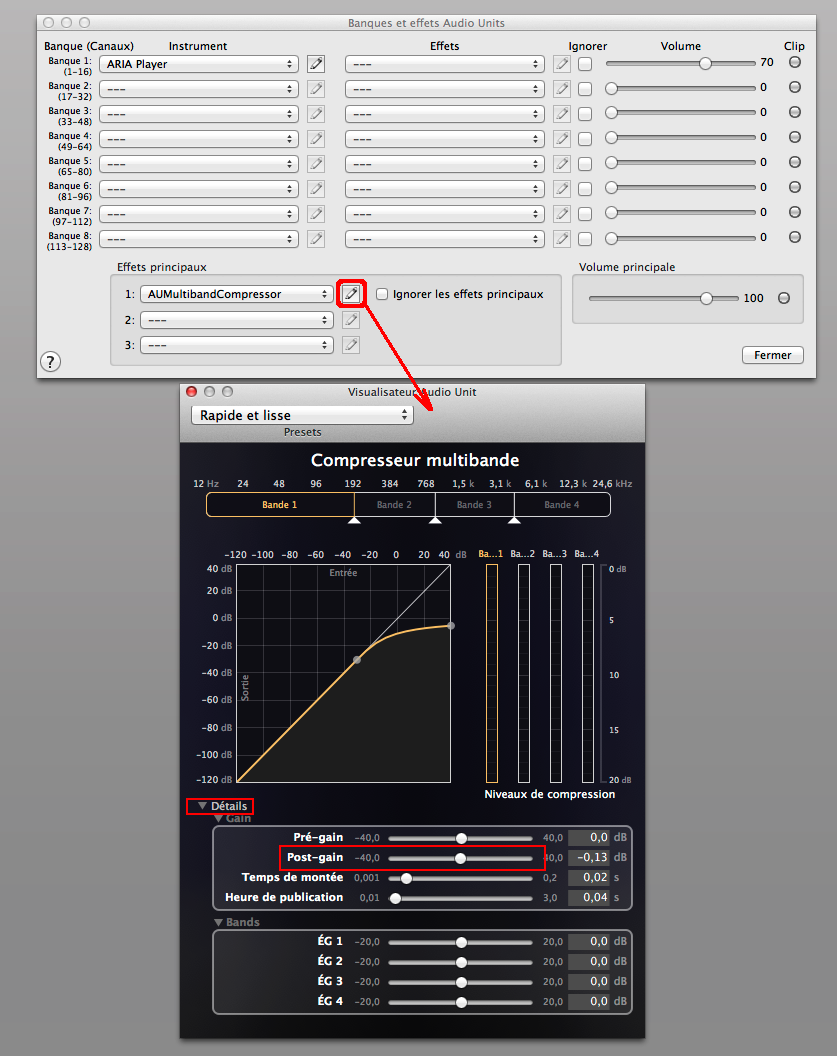Image resolution: width=837 pixels, height=1056 pixels.
Task: Click the edit pencil icon for AUMultibandCompressor
Action: click(350, 294)
